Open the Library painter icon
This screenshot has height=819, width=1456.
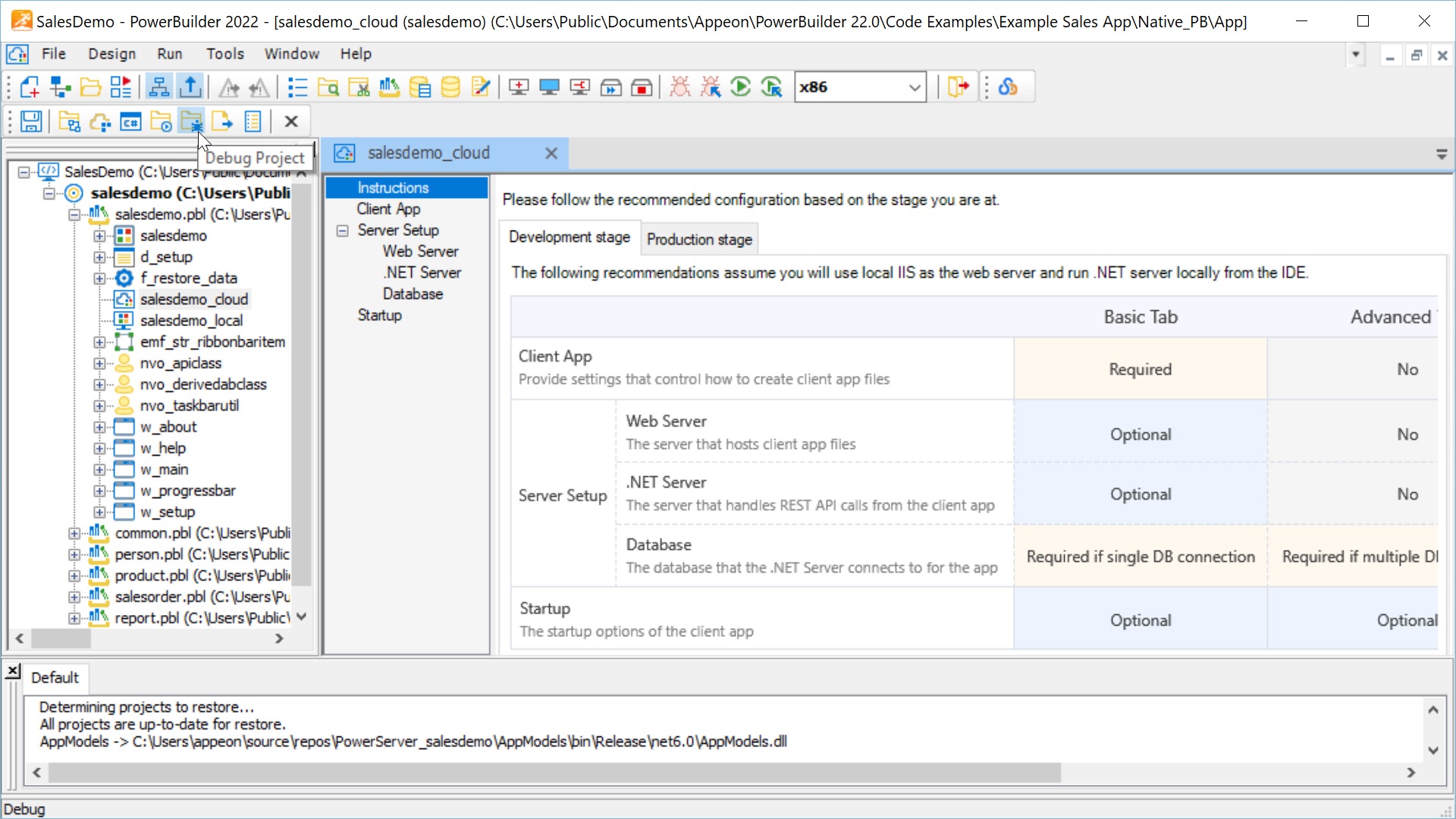[389, 87]
